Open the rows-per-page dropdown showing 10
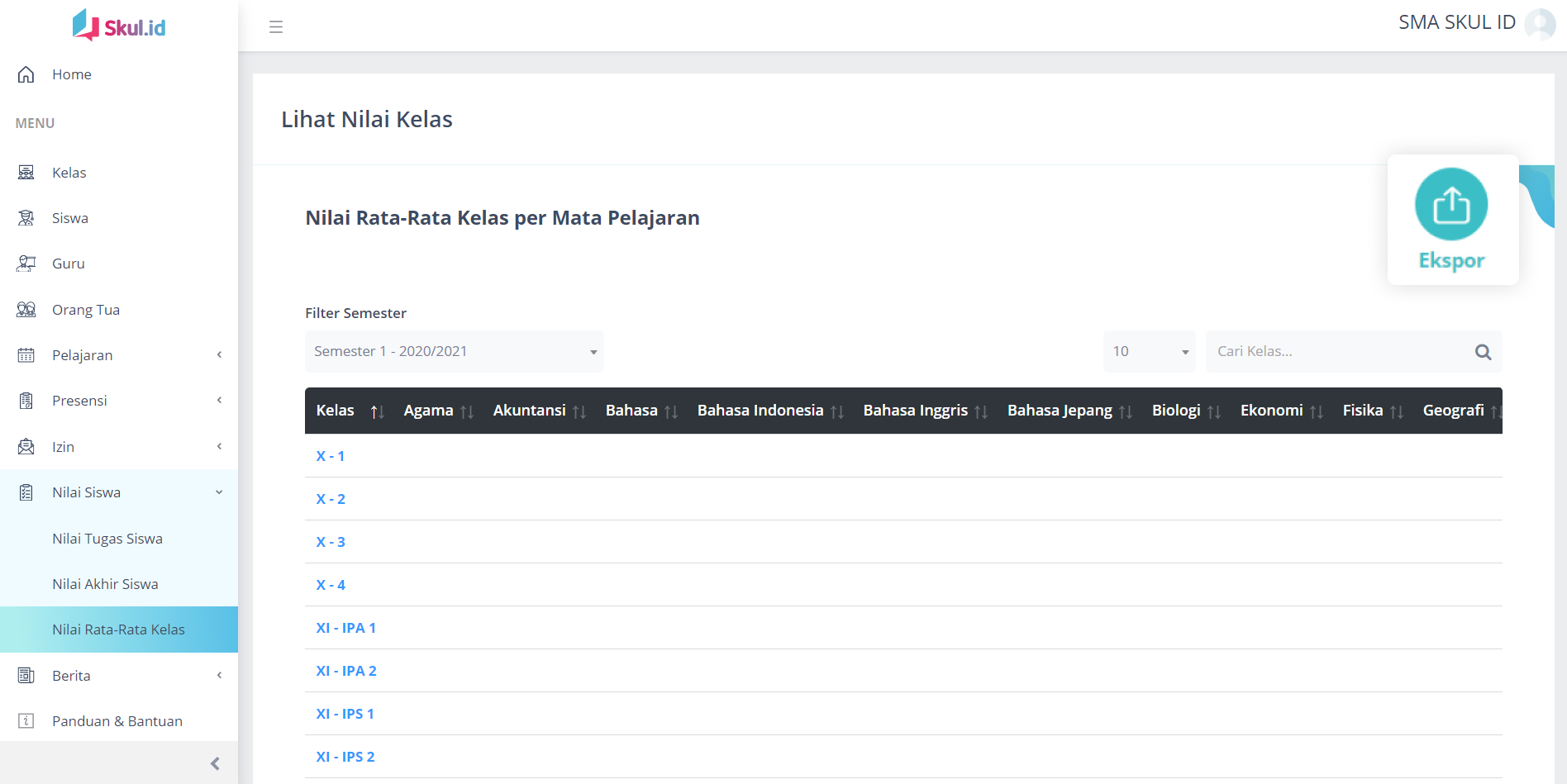Screen dimensions: 1567x784 (1149, 352)
